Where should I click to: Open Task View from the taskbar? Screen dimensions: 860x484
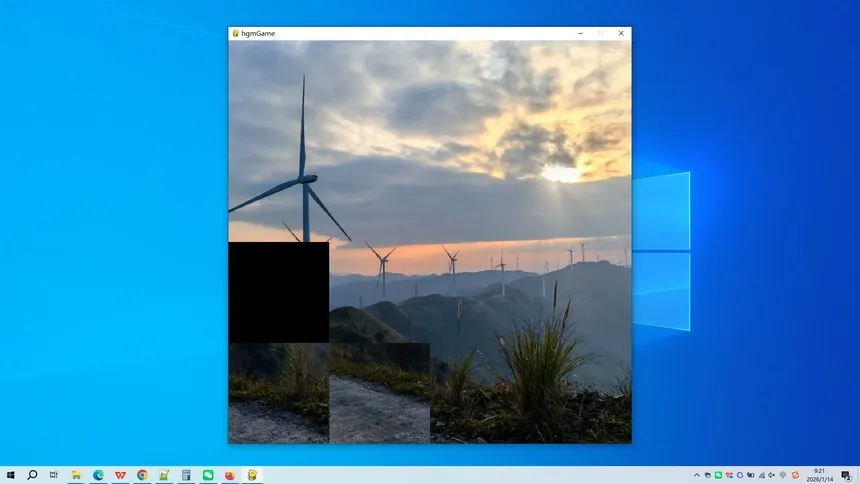click(x=54, y=475)
